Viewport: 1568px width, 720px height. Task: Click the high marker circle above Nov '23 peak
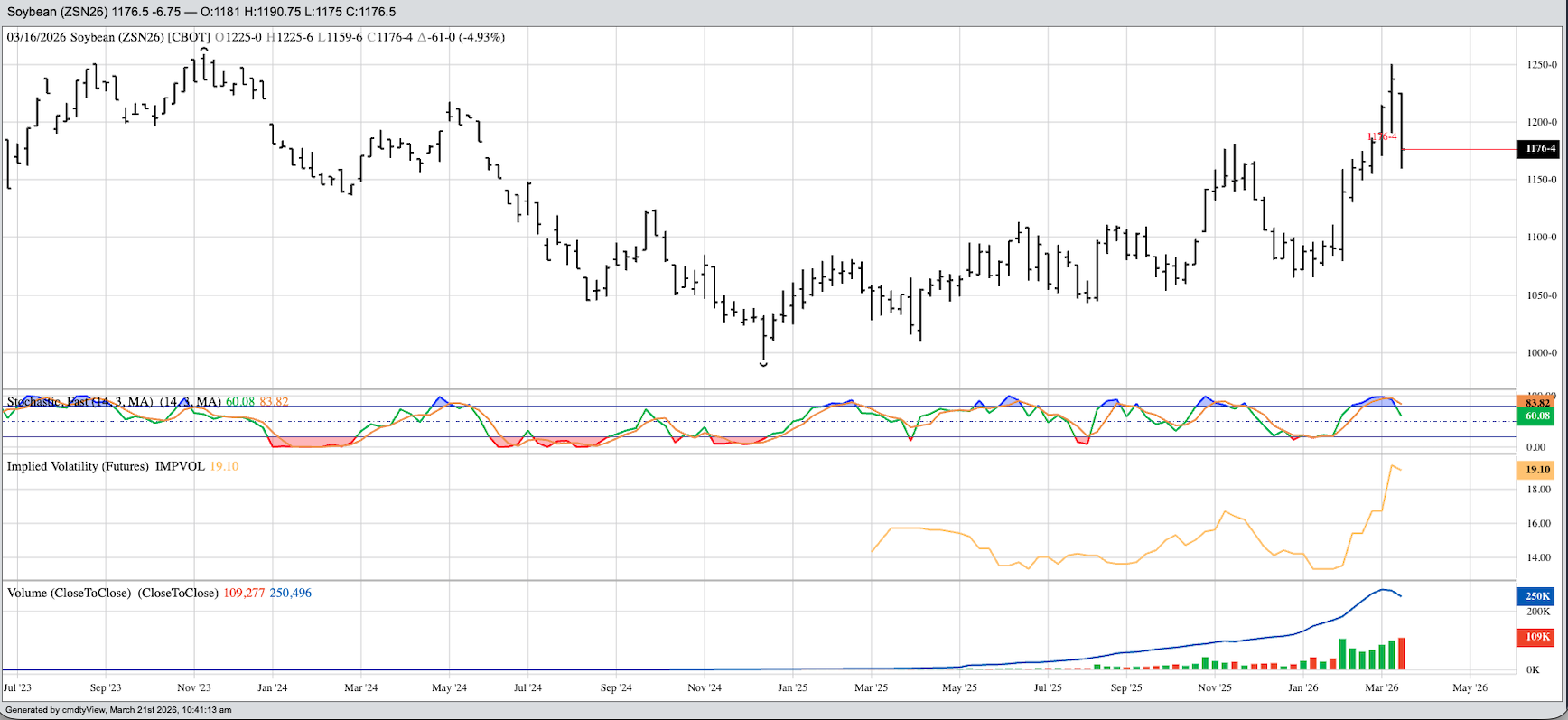pos(204,50)
